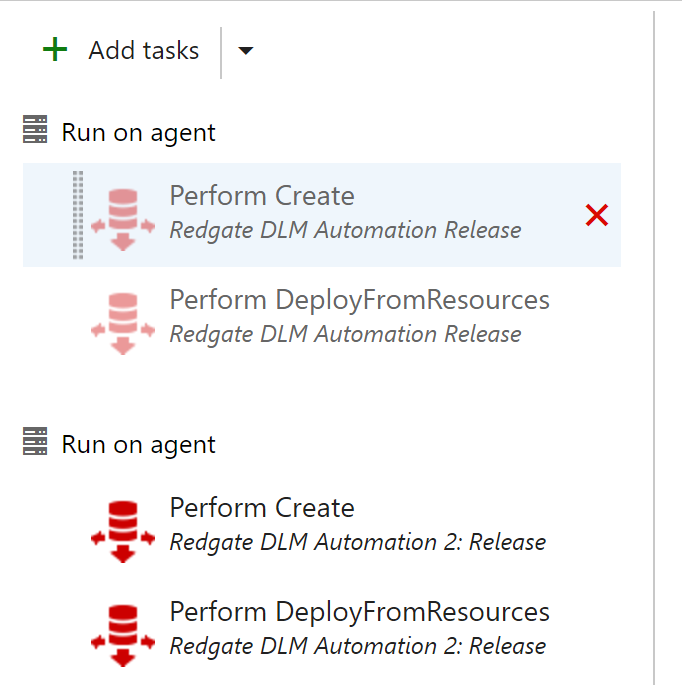Grab the drag handle on highlighted Perform Create
682x685 pixels.
78,215
